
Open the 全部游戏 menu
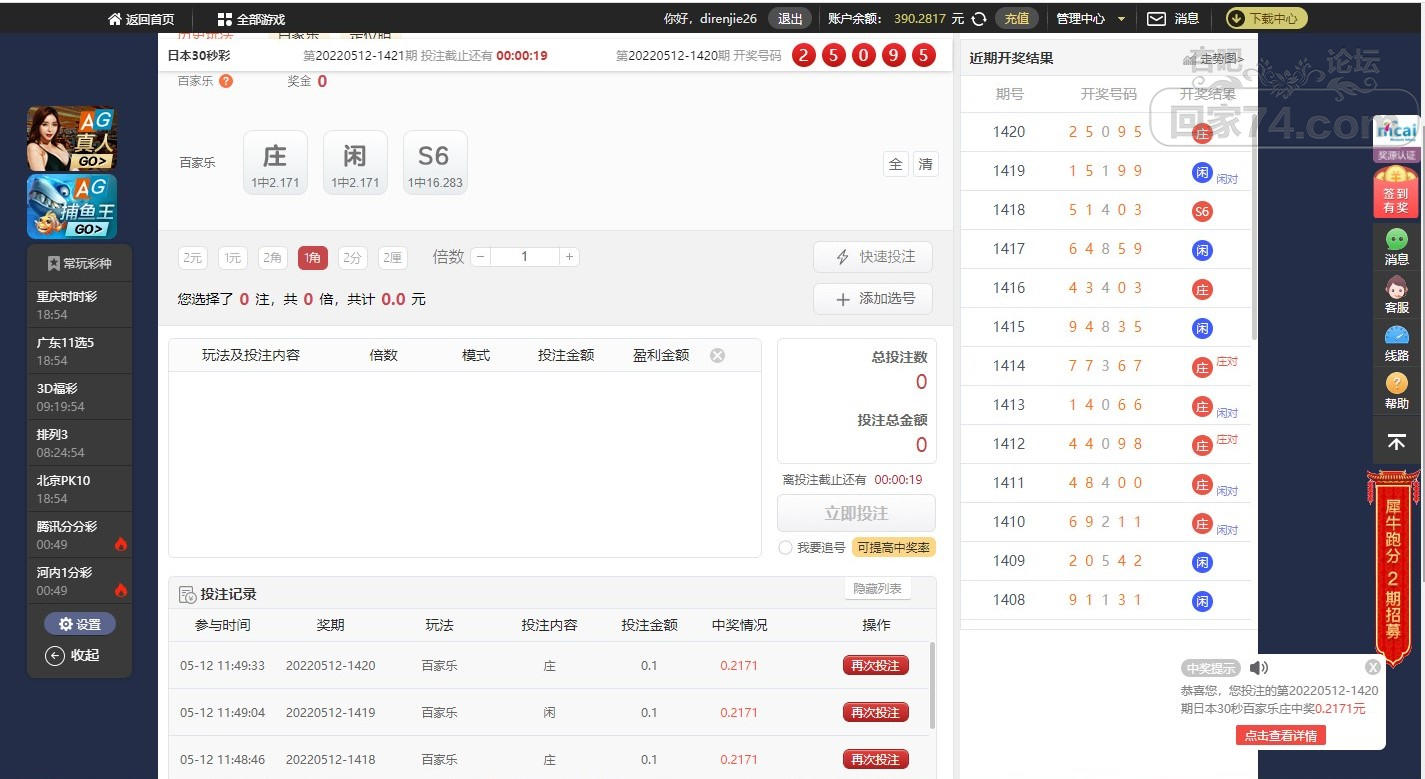coord(251,19)
